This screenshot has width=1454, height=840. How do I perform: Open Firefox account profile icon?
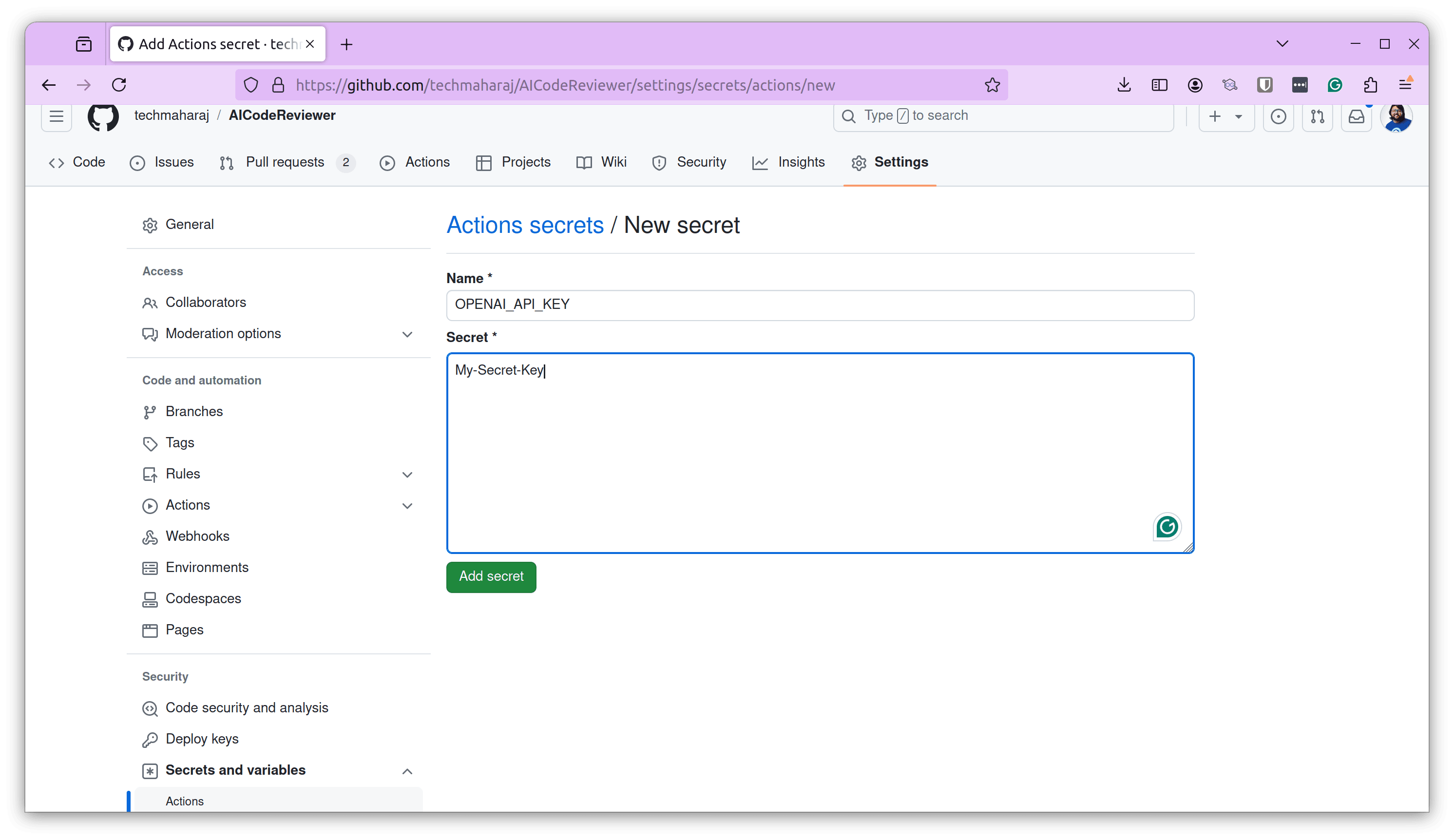tap(1195, 85)
